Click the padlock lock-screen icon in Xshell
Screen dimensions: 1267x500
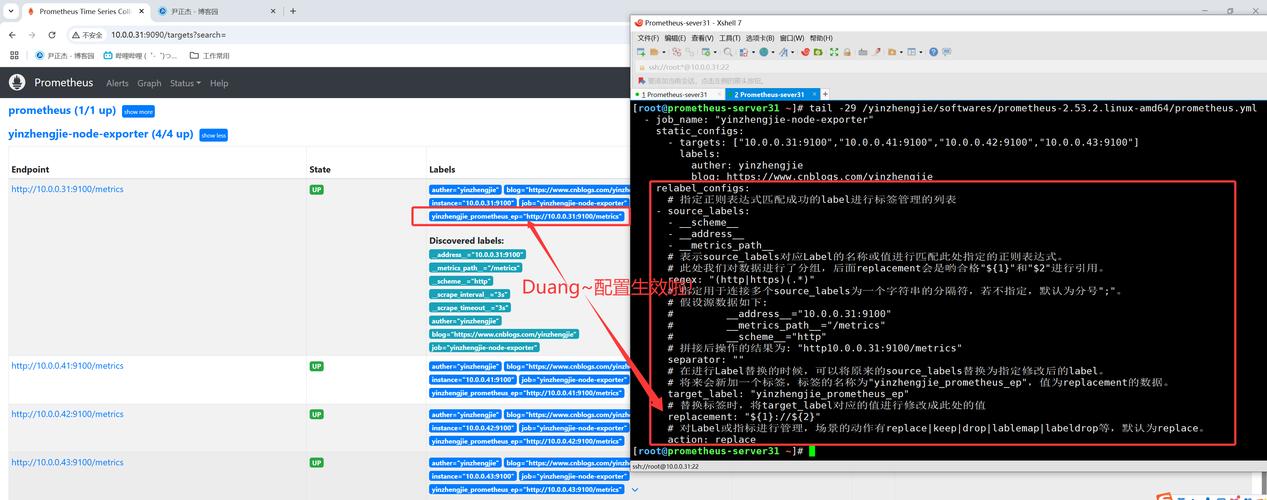click(x=847, y=52)
